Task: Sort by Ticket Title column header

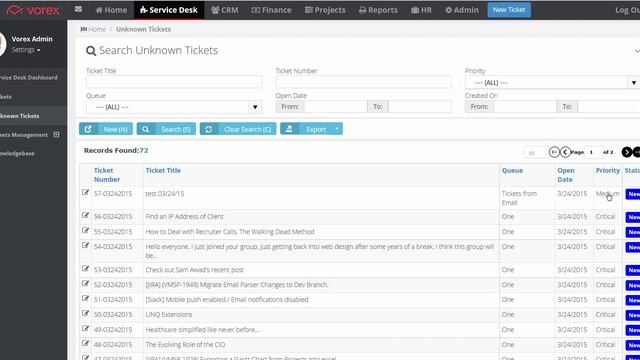Action: pos(163,170)
